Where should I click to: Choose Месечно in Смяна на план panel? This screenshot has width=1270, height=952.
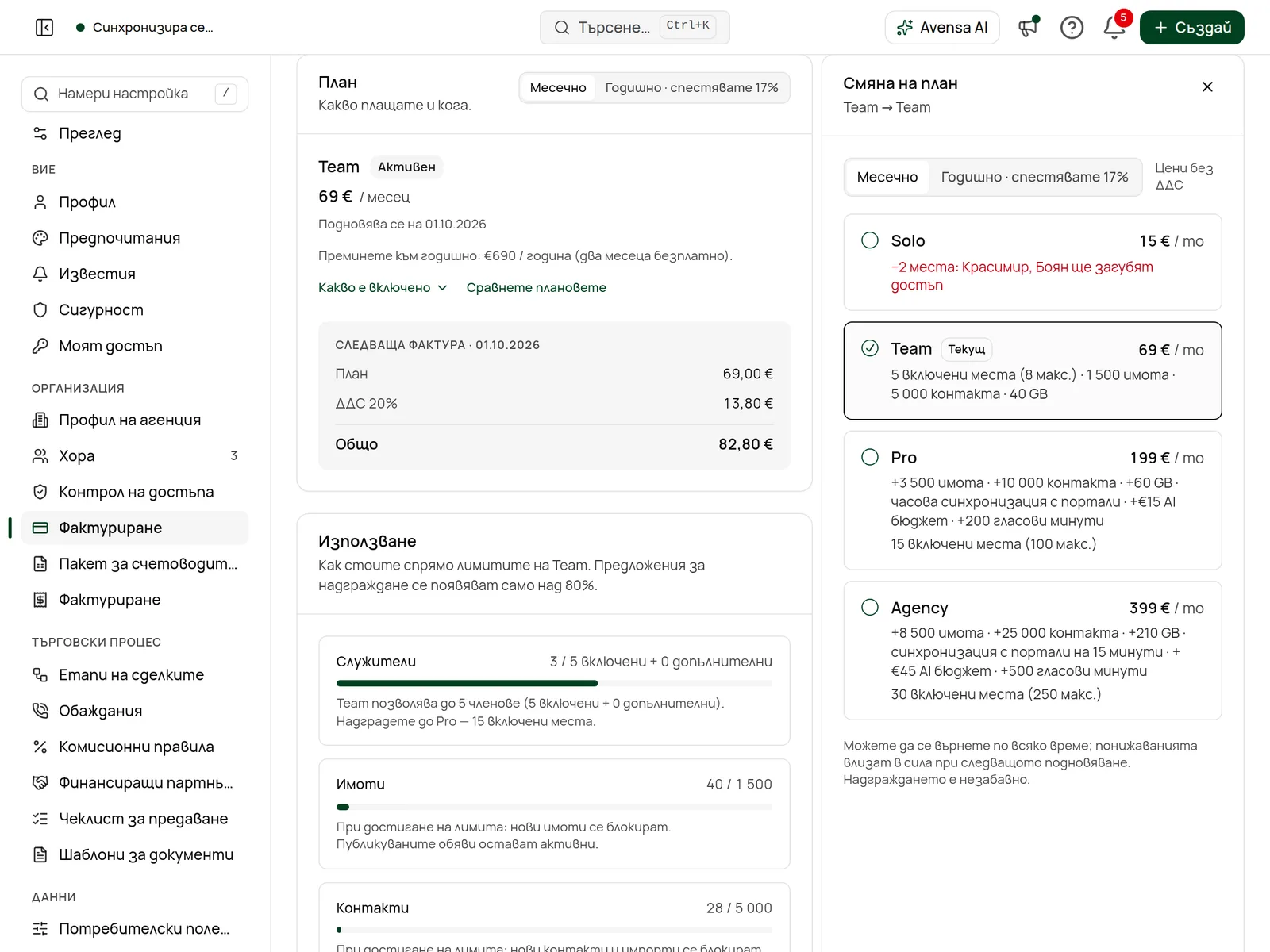(887, 177)
